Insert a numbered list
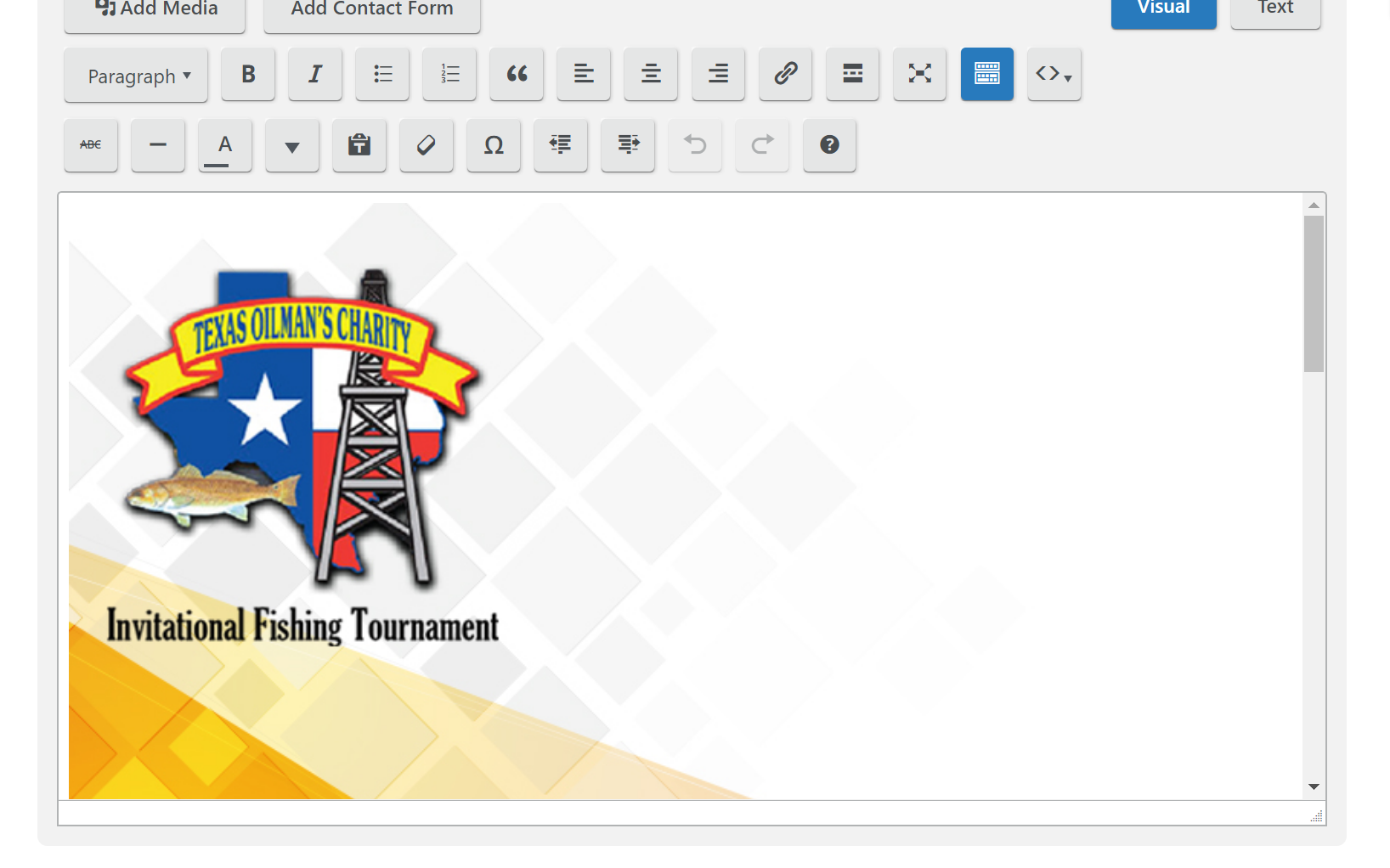 coord(449,75)
